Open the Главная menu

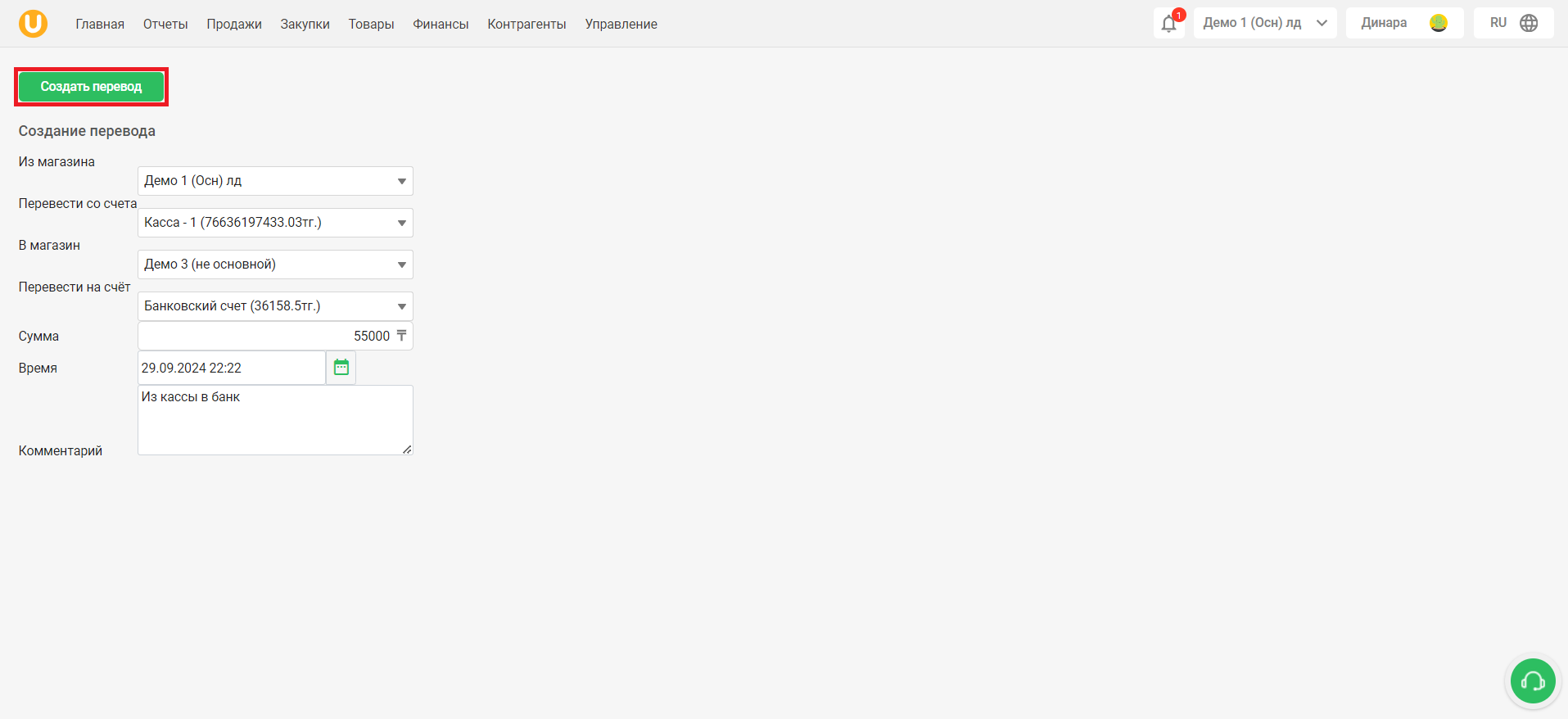[100, 24]
